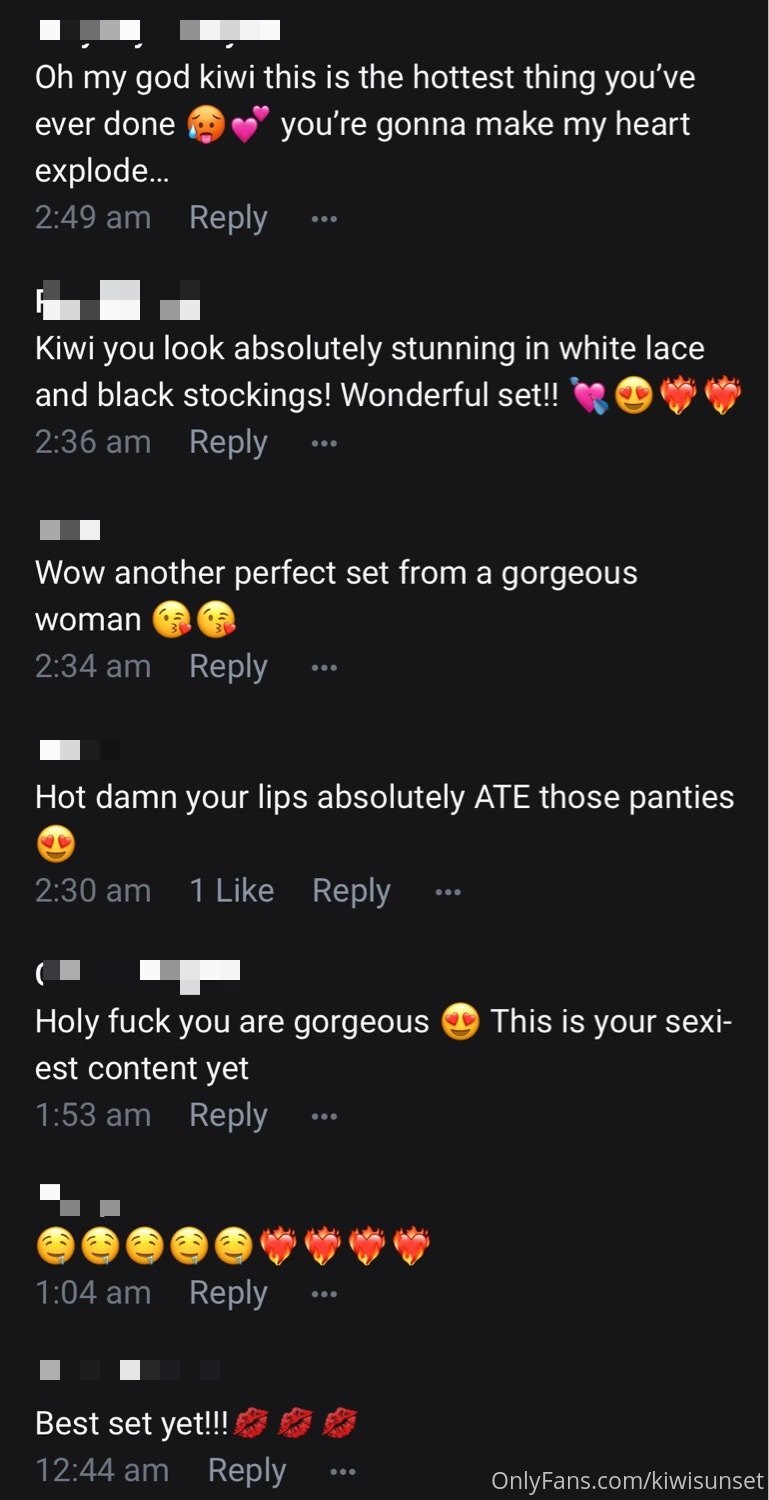
Task: Reply to the emoji-only 1:04 am comment
Action: point(228,1294)
